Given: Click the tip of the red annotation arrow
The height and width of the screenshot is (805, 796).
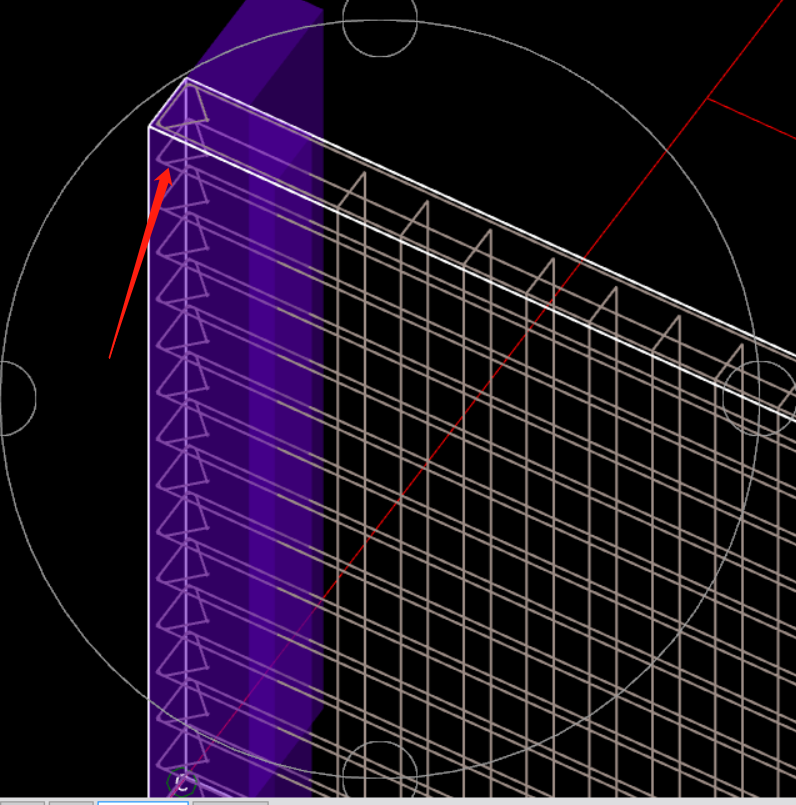Looking at the screenshot, I should [170, 170].
